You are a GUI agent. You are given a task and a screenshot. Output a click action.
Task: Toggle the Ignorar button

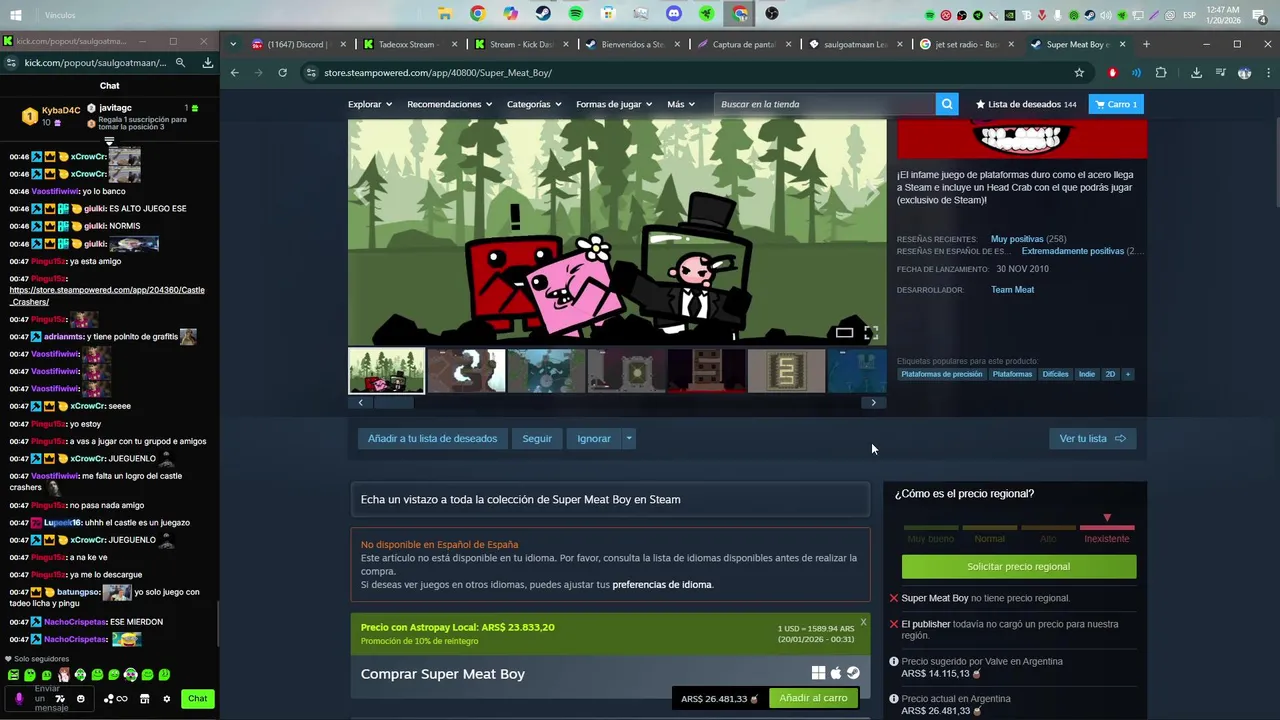point(594,439)
